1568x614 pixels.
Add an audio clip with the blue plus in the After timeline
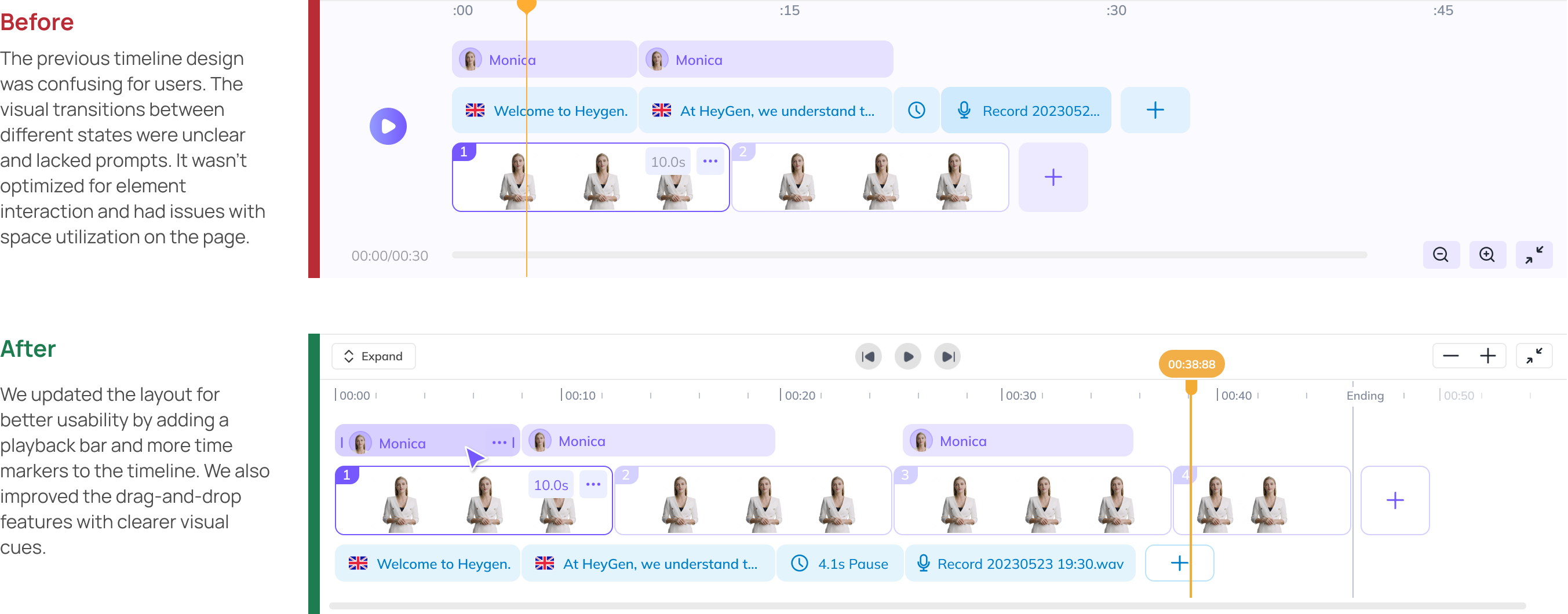coord(1179,564)
